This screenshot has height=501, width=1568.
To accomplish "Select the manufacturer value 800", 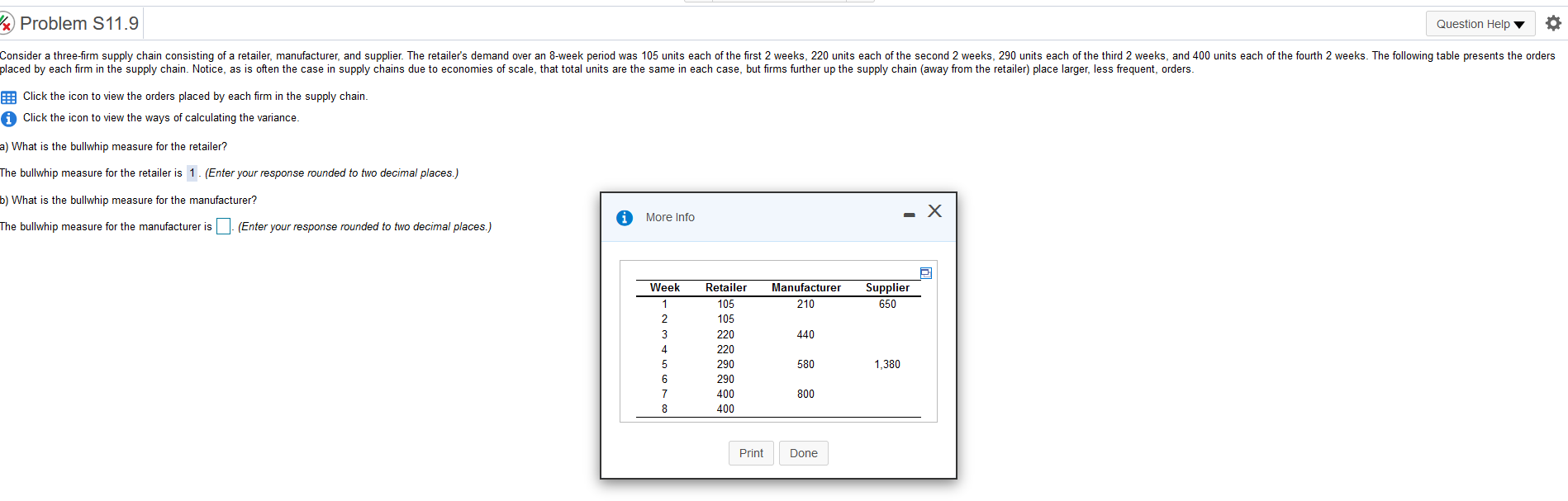I will coord(805,394).
